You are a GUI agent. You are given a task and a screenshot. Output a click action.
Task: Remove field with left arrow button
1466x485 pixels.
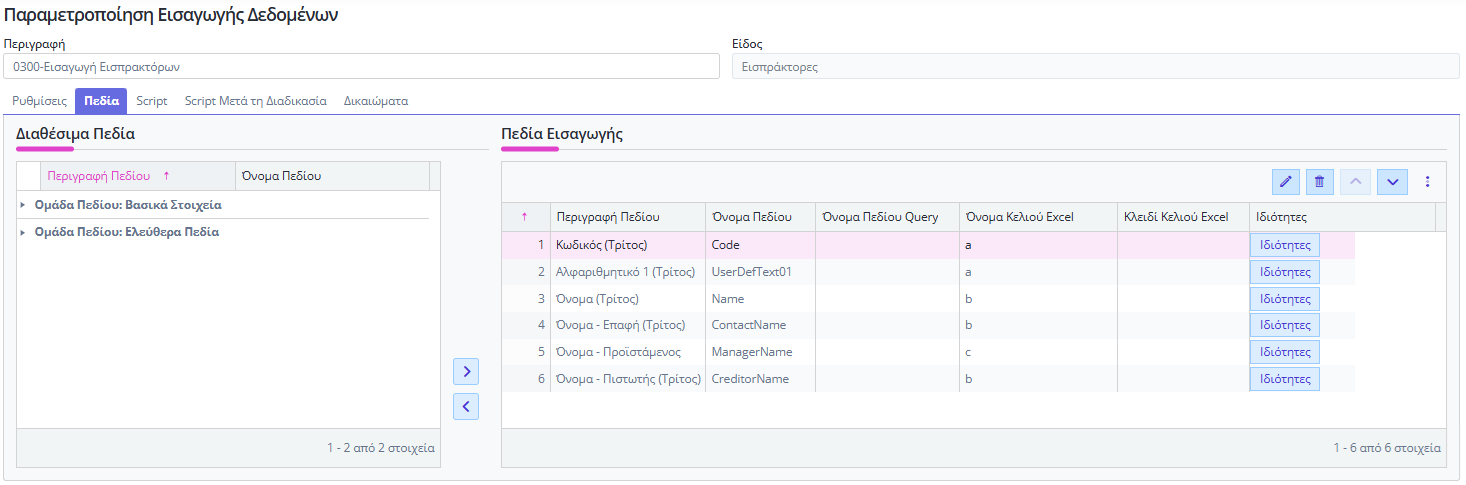(466, 406)
